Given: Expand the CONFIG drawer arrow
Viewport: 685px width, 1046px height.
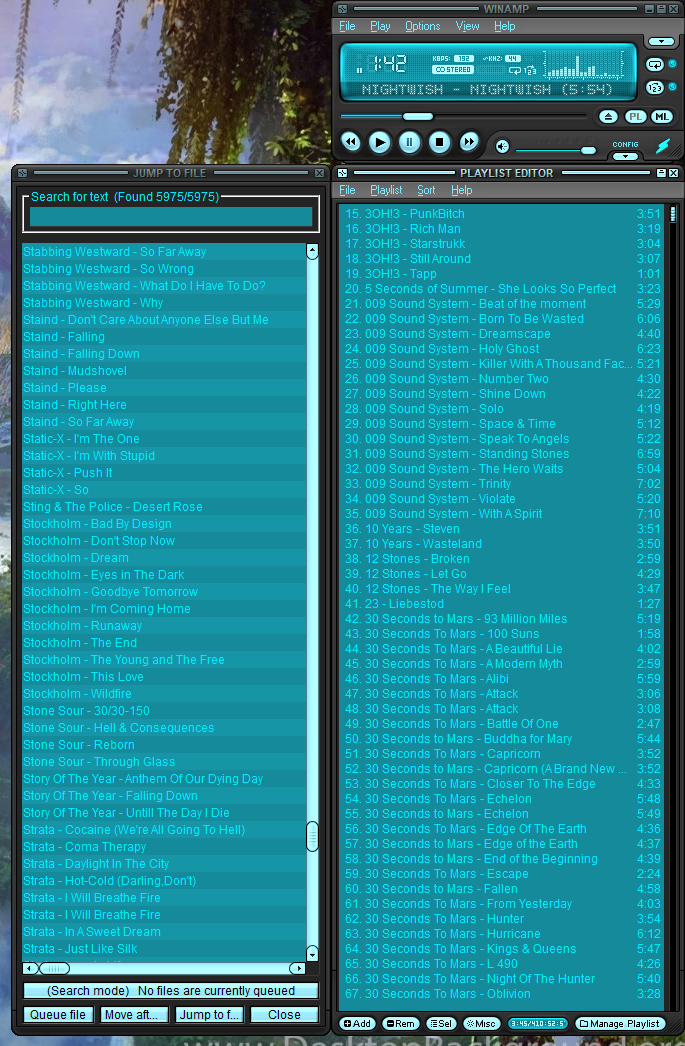Looking at the screenshot, I should pyautogui.click(x=626, y=157).
